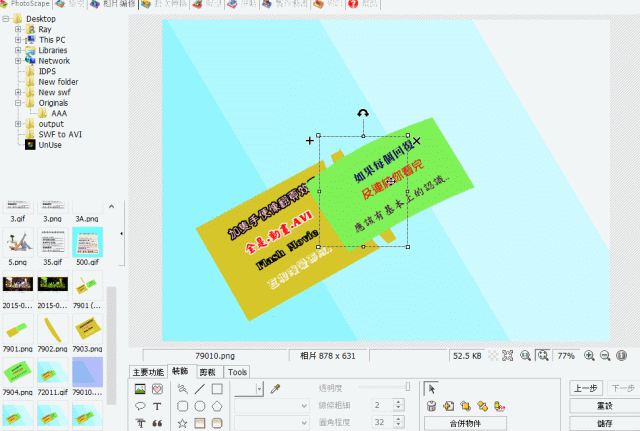Click the thumbnail panel vertical scrollbar
The height and width of the screenshot is (431, 640).
pos(111,345)
